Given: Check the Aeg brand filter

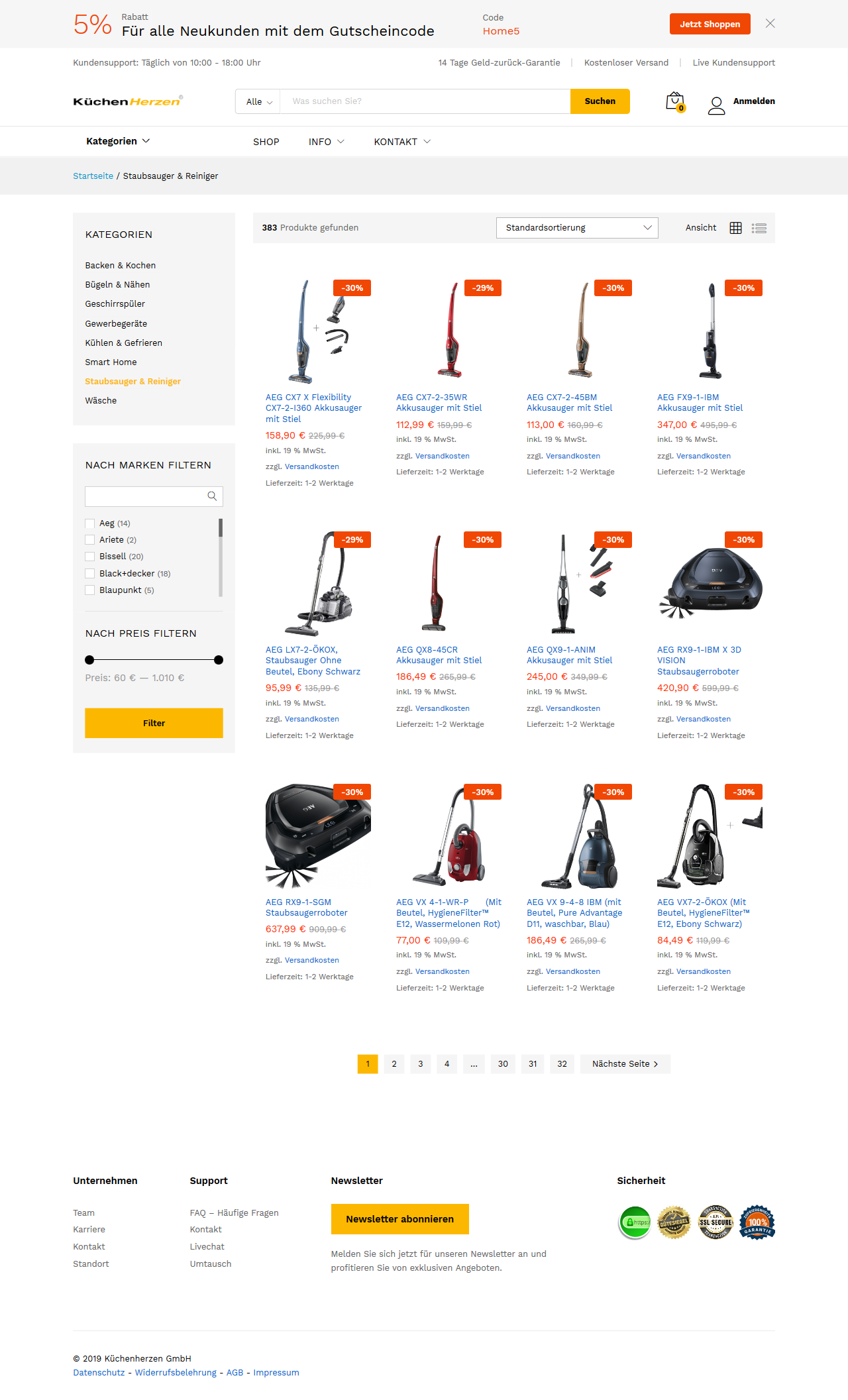Looking at the screenshot, I should click(90, 523).
